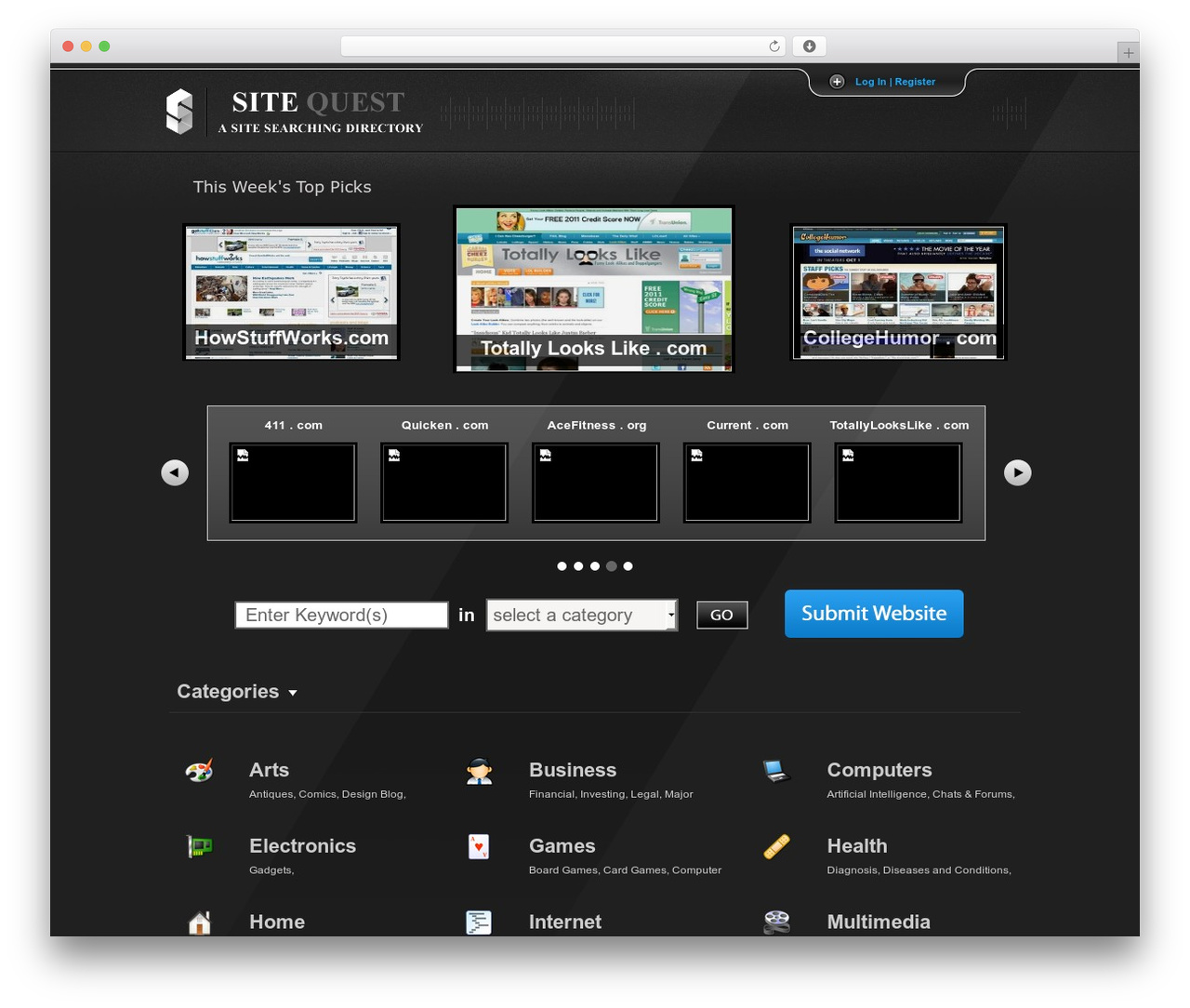Click the GO search button
1190x1008 pixels.
pyautogui.click(x=722, y=615)
